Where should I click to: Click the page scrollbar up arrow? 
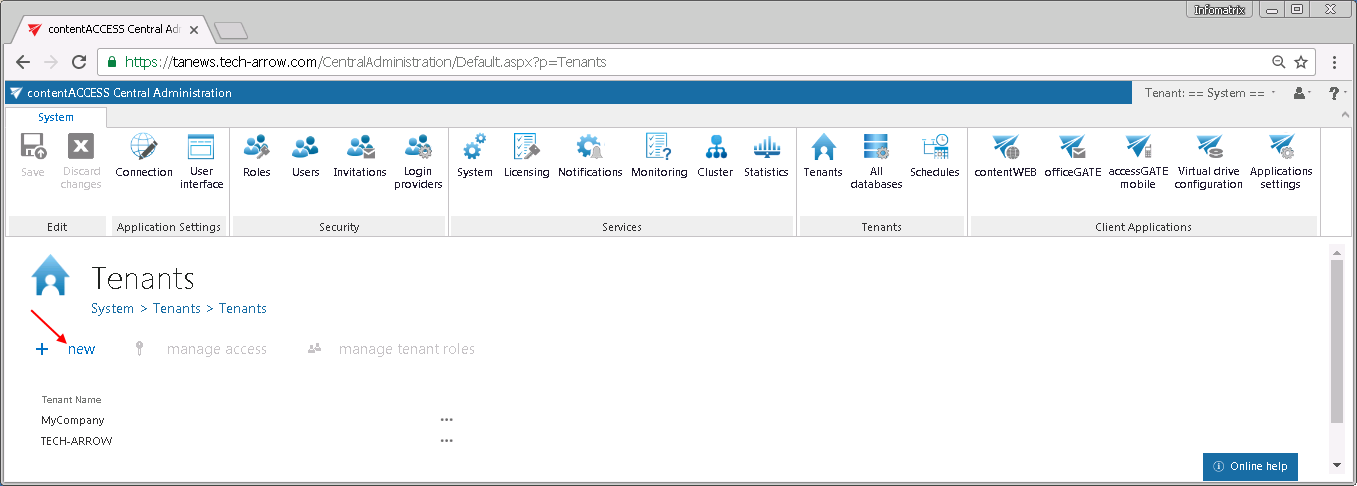1337,251
